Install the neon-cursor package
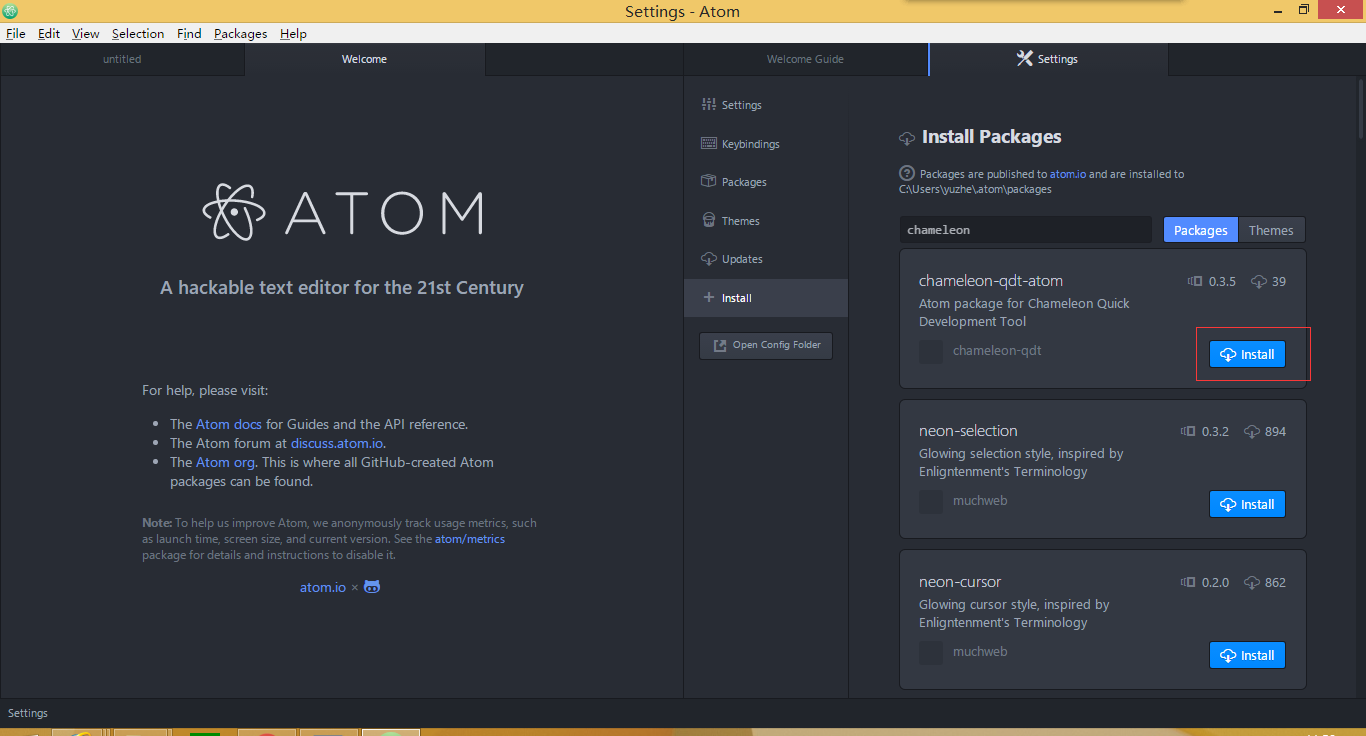 tap(1247, 655)
